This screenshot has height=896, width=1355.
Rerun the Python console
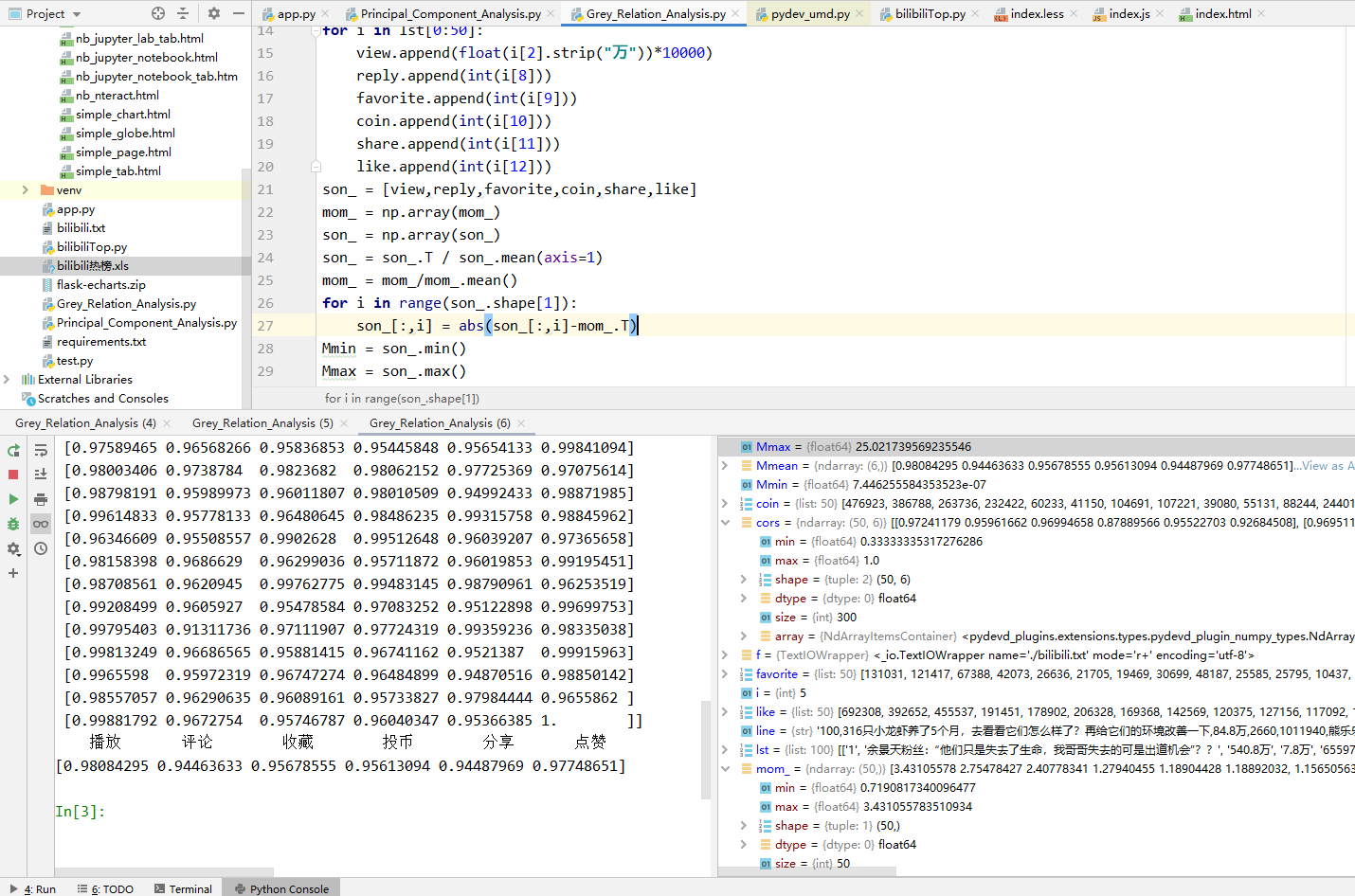coord(13,451)
